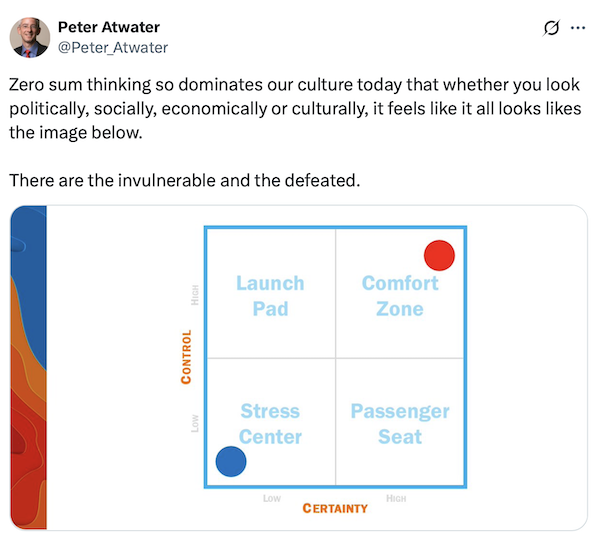The width and height of the screenshot is (600, 540).
Task: Click the sentence 'There are the invulnerable and the defeated.'
Action: click(185, 180)
